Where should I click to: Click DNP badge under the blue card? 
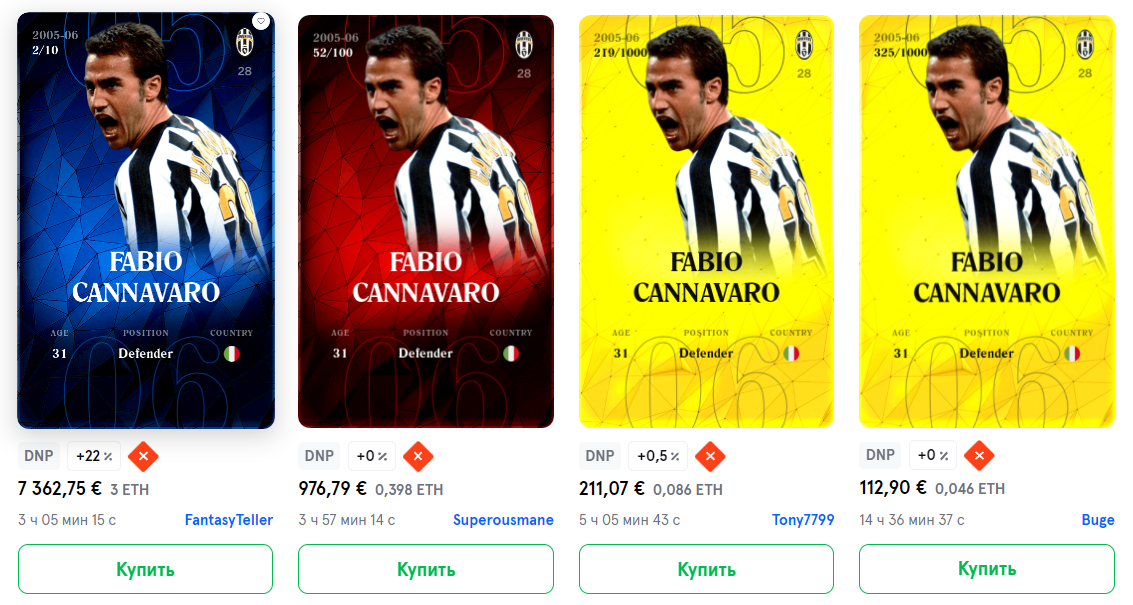(39, 456)
